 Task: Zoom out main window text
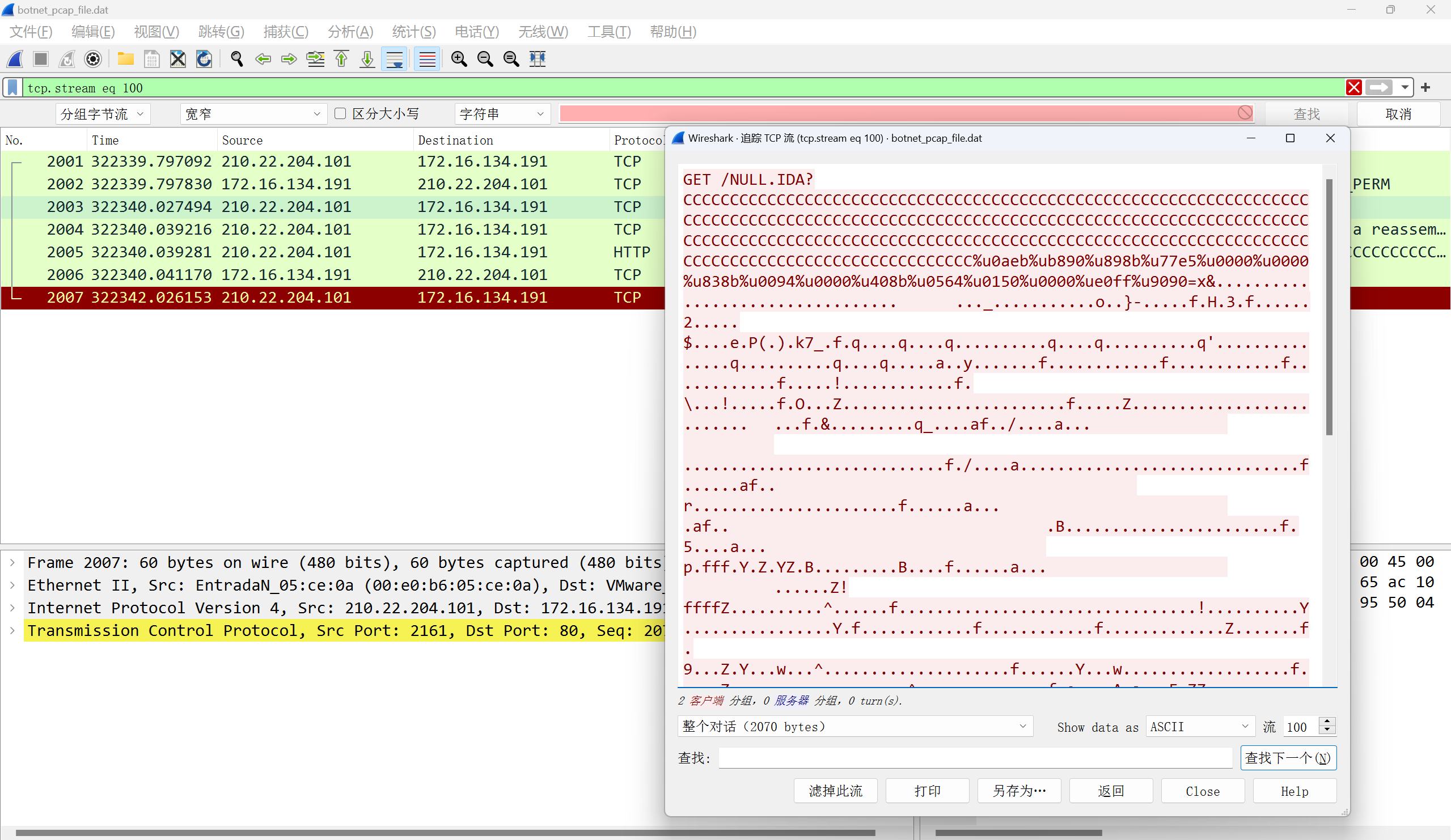coord(485,59)
